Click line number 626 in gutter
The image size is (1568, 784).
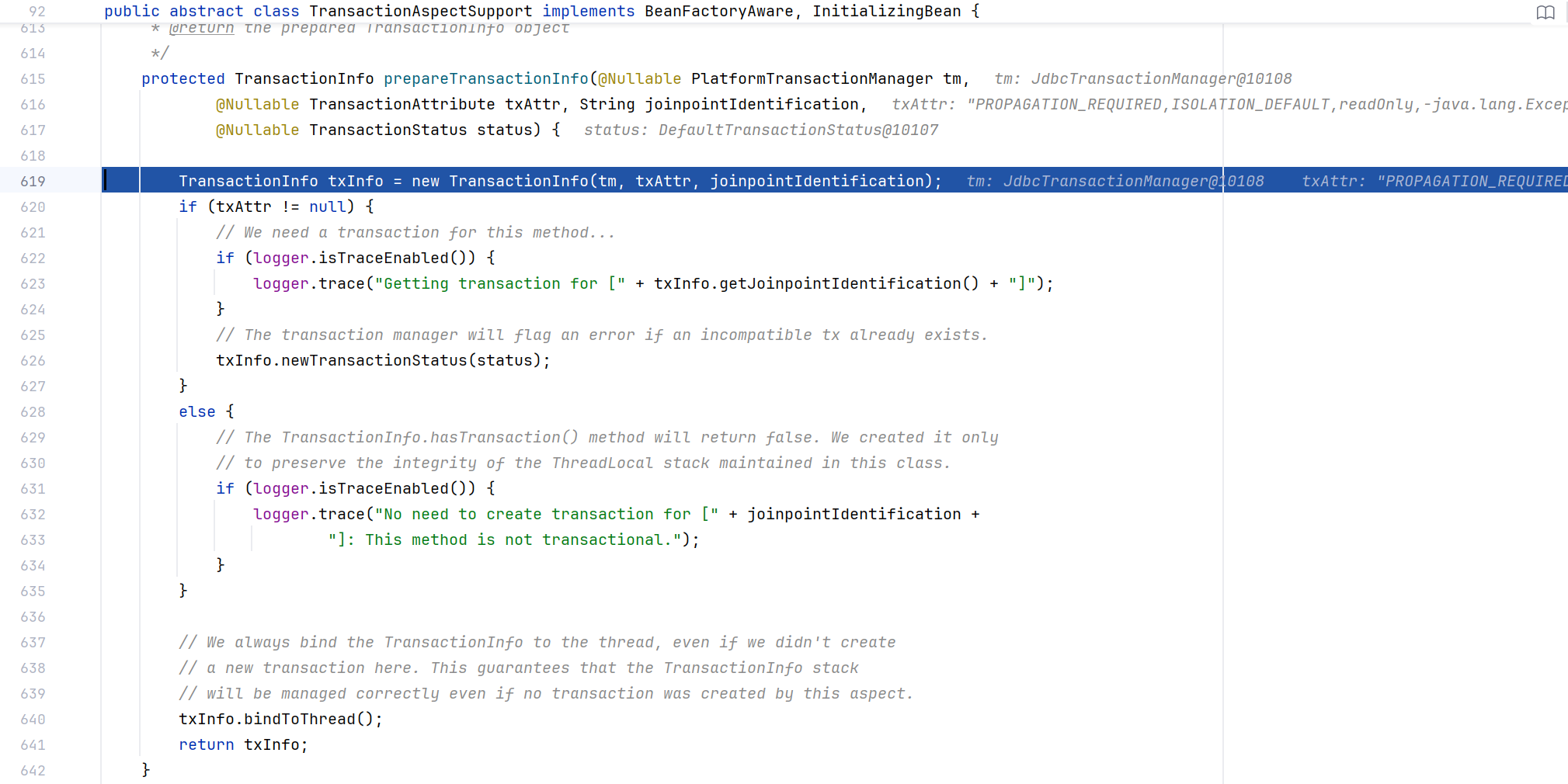[x=33, y=360]
